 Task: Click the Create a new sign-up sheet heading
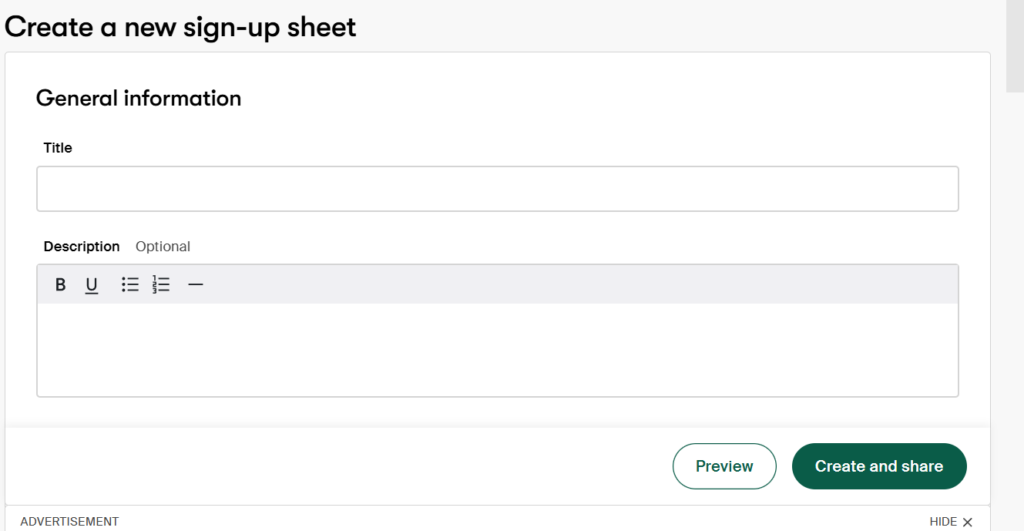[180, 27]
